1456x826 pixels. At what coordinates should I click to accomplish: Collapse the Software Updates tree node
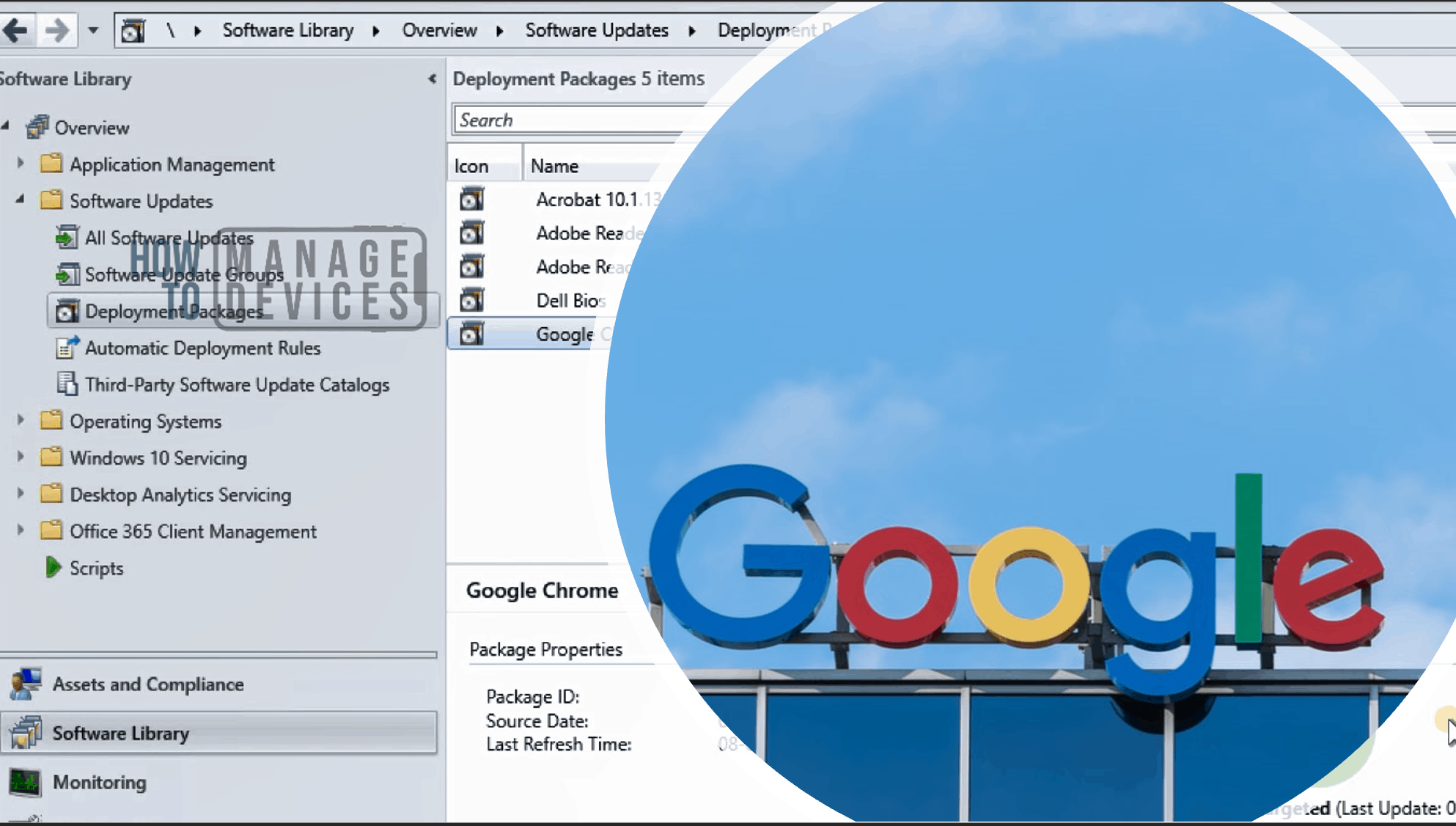coord(21,200)
